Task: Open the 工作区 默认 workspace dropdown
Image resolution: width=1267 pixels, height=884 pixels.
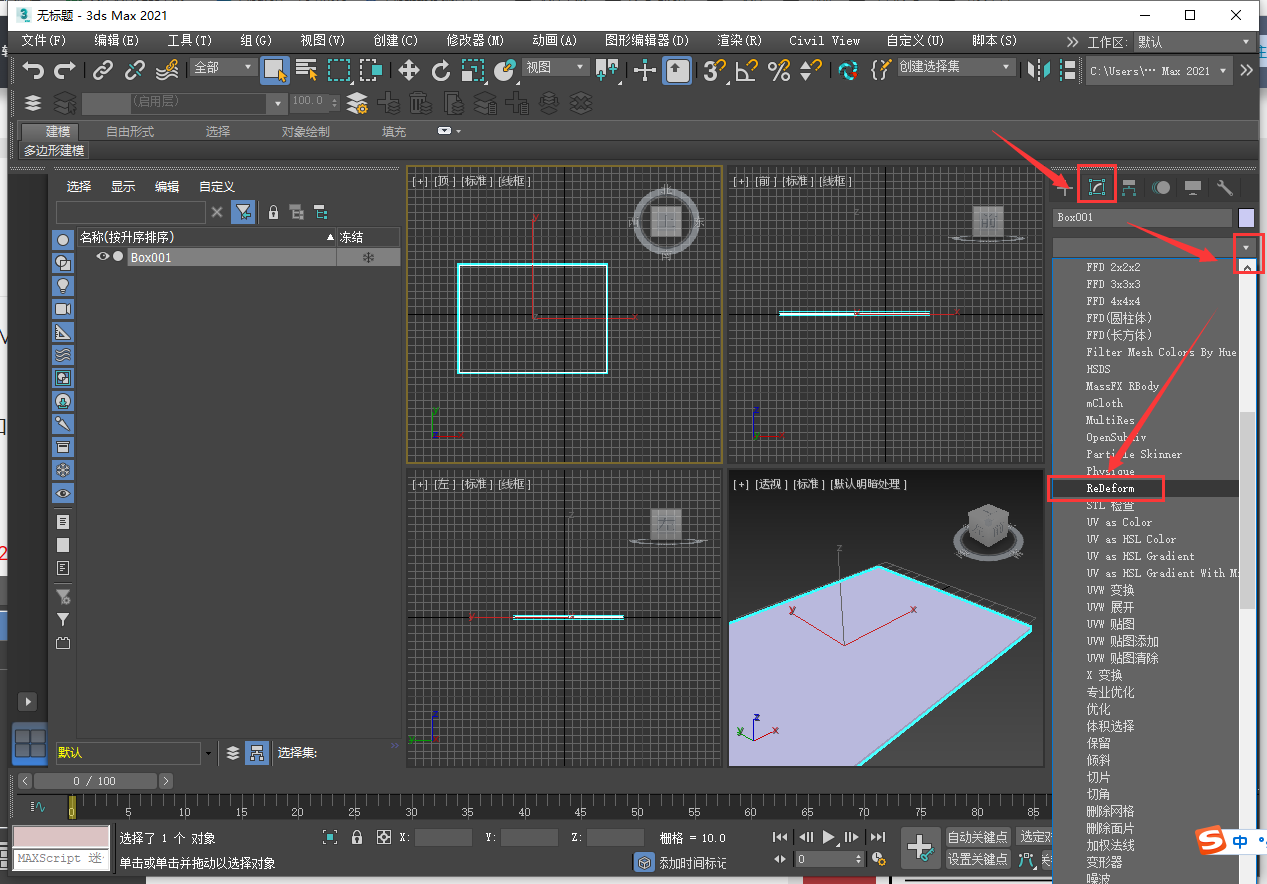Action: click(1194, 42)
